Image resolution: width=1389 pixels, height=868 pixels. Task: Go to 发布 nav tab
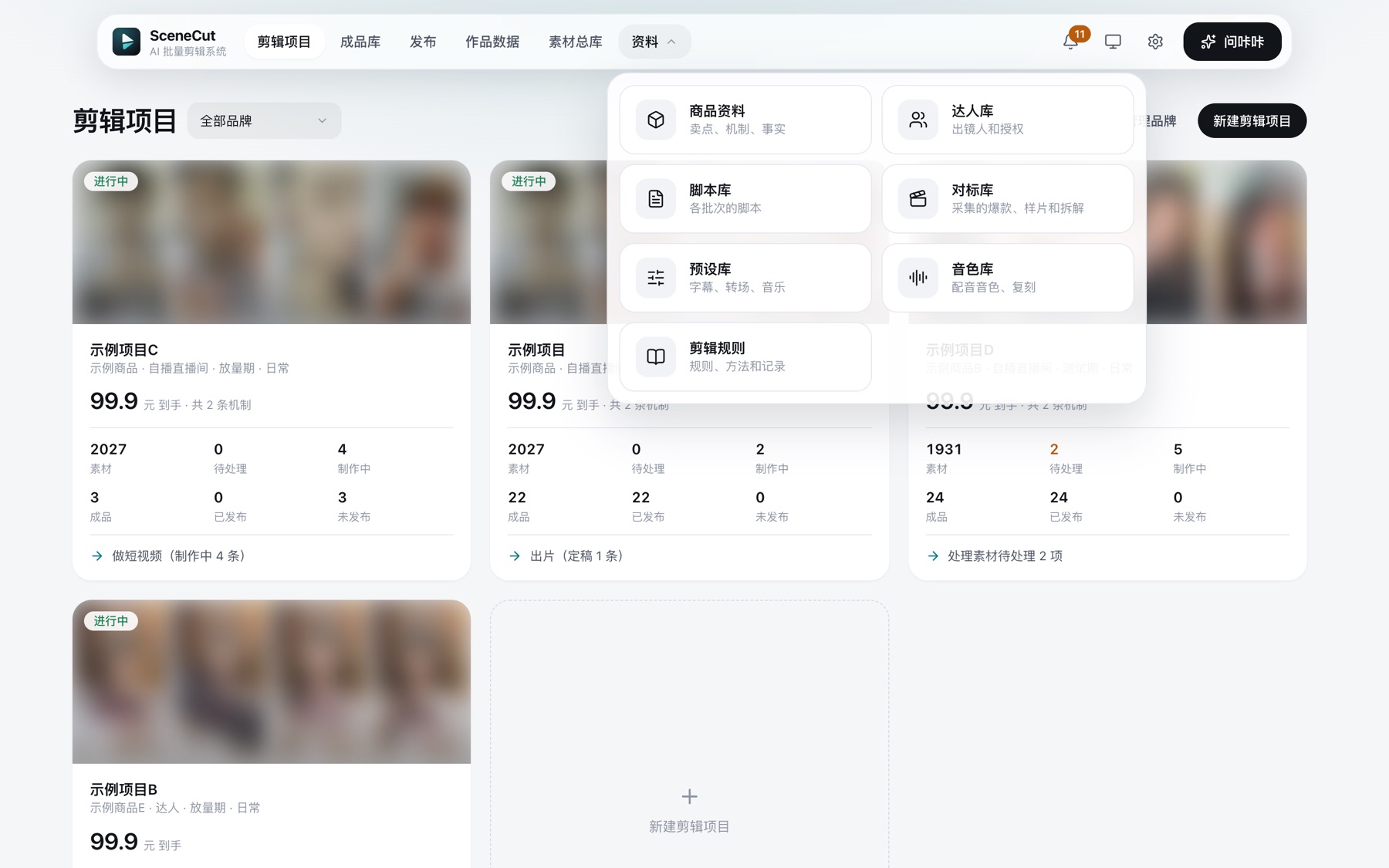423,42
